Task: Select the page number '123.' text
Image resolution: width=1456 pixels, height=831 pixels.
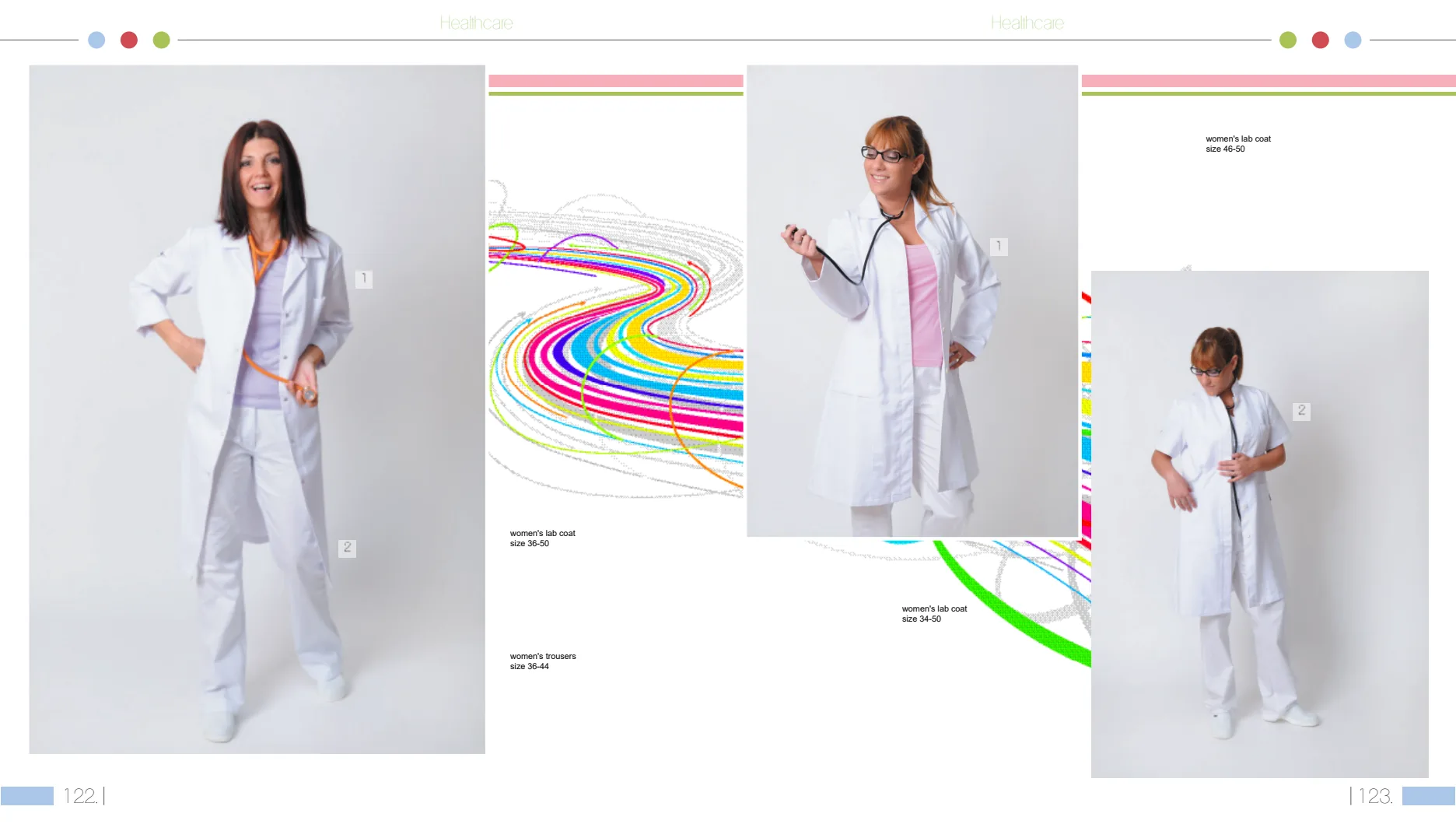Action: click(1375, 796)
